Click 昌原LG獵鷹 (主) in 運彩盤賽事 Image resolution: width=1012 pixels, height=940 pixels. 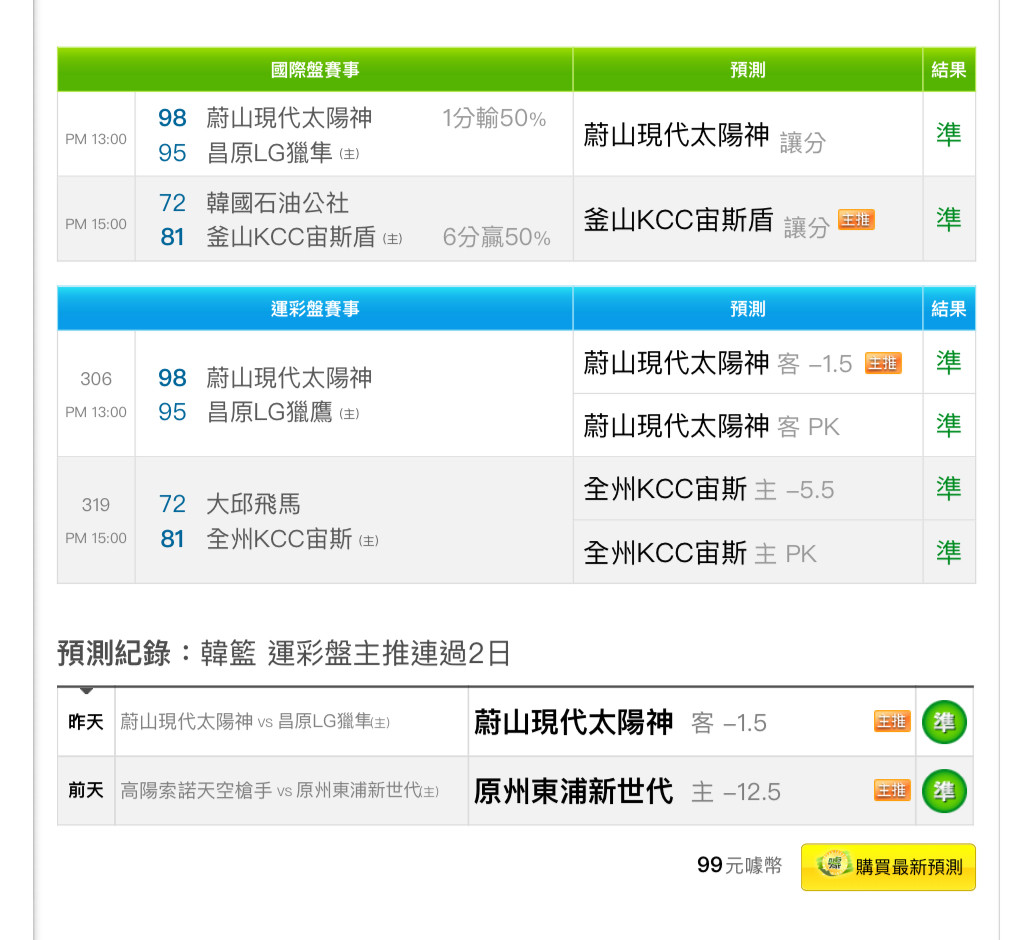coord(283,412)
